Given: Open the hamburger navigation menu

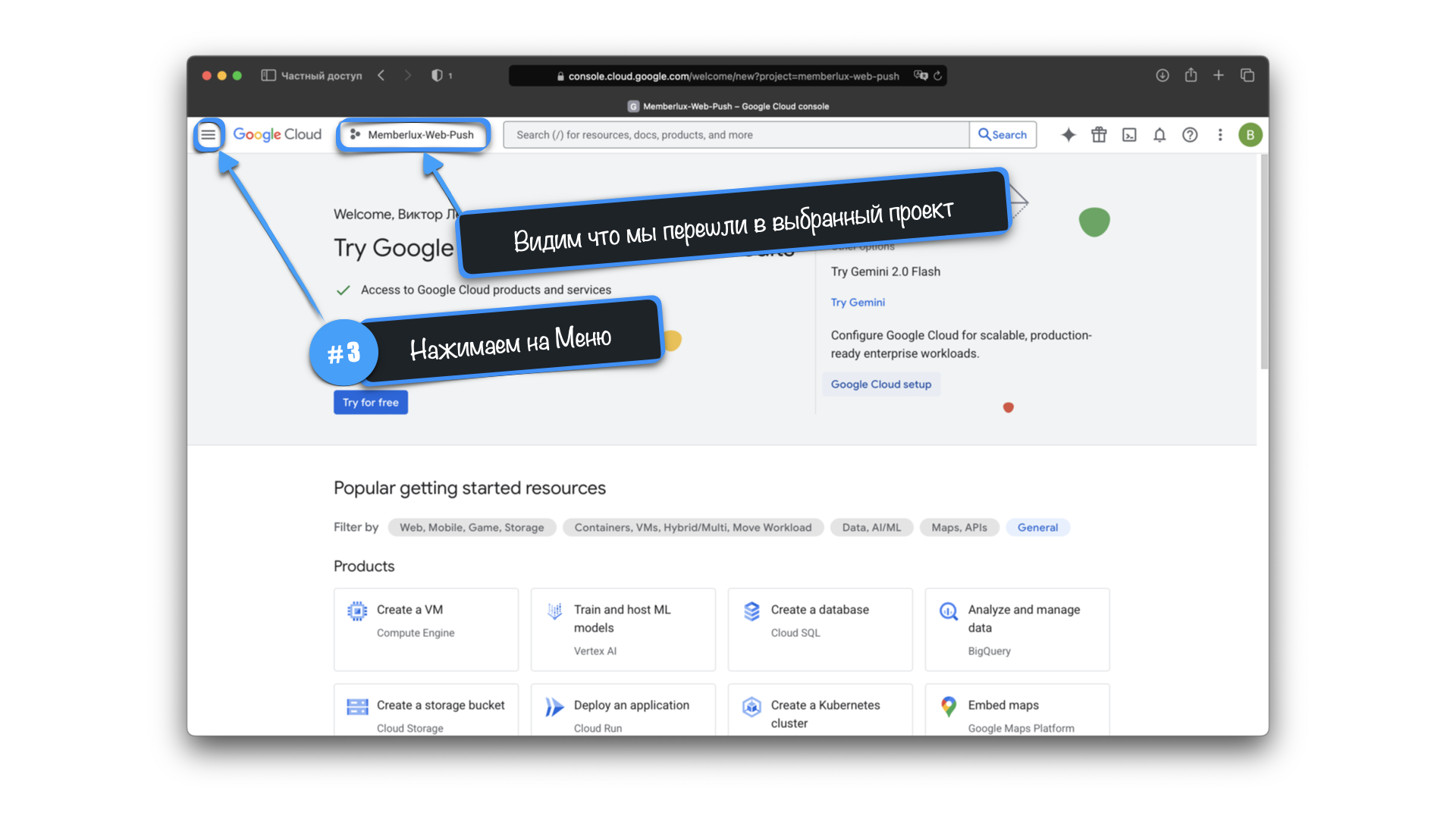Looking at the screenshot, I should (x=208, y=135).
